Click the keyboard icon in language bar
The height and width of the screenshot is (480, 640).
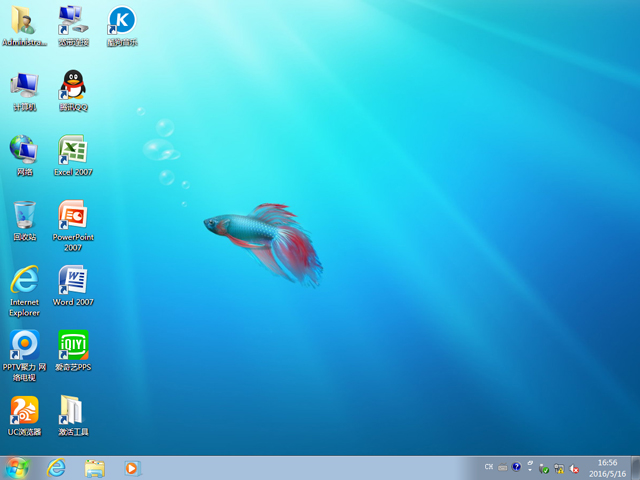click(x=502, y=467)
